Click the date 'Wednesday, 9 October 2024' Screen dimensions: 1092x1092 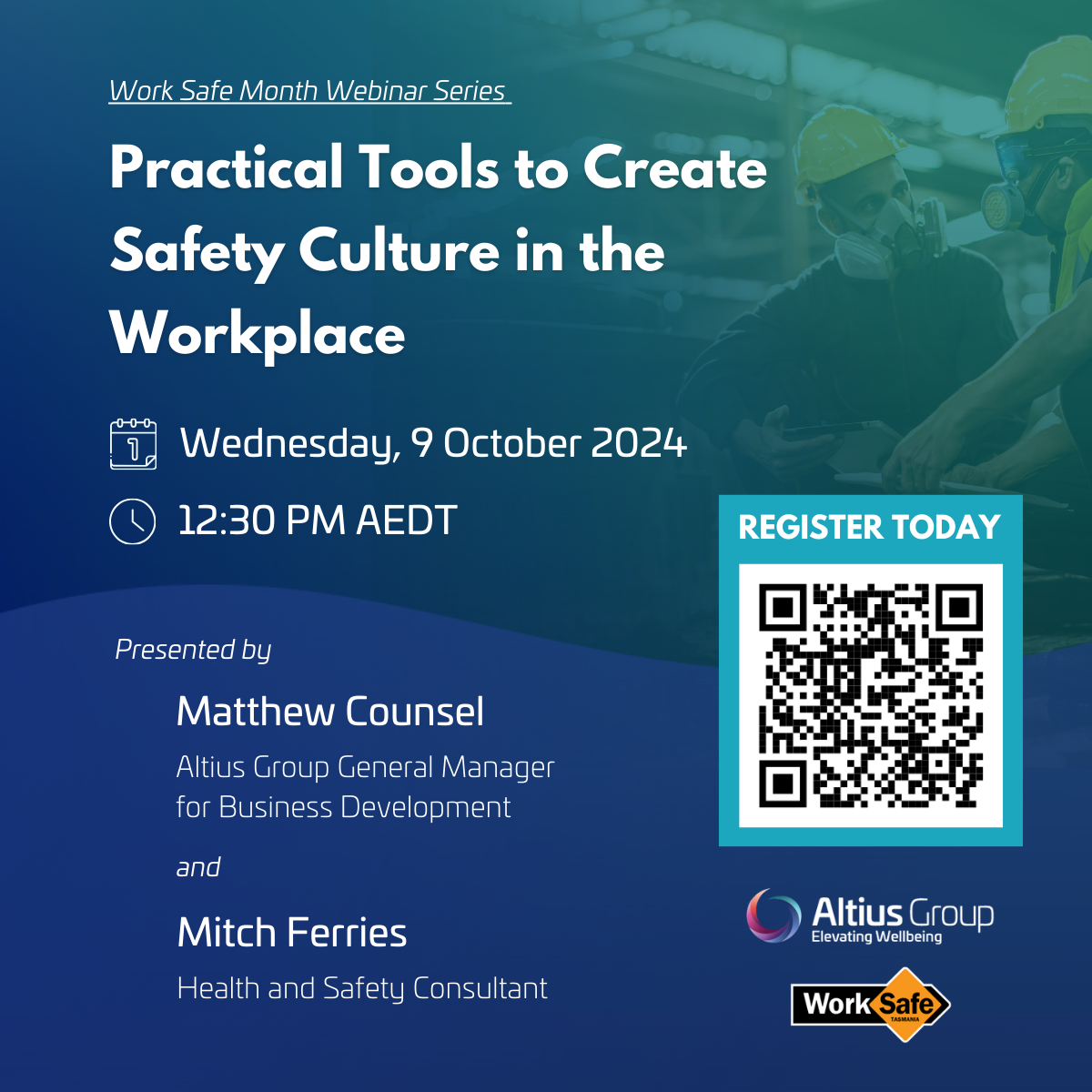tap(435, 445)
